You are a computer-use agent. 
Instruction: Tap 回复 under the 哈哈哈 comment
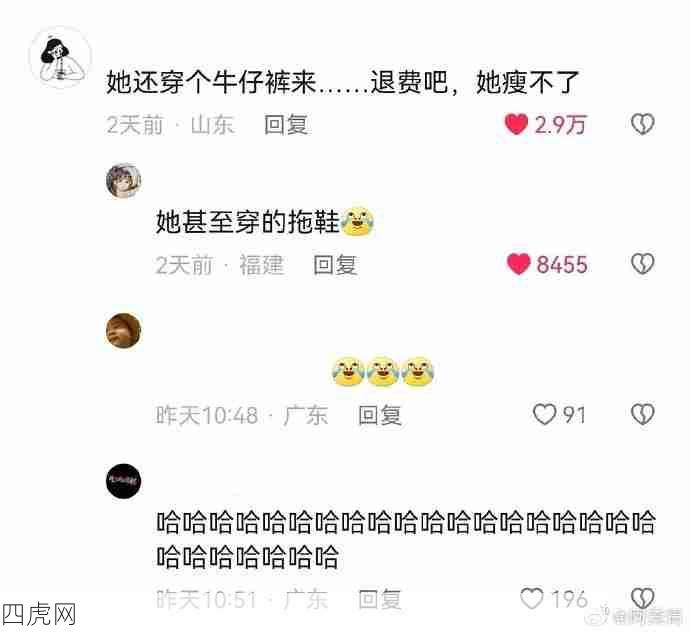(380, 599)
